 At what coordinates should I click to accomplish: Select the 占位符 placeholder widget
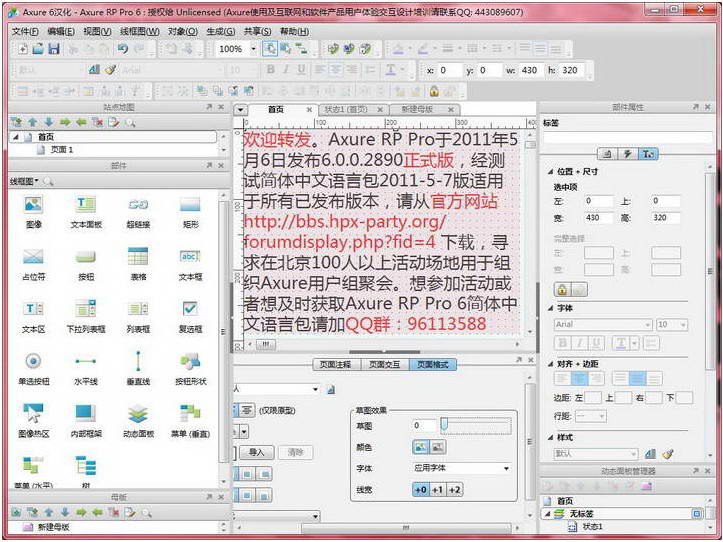point(33,264)
